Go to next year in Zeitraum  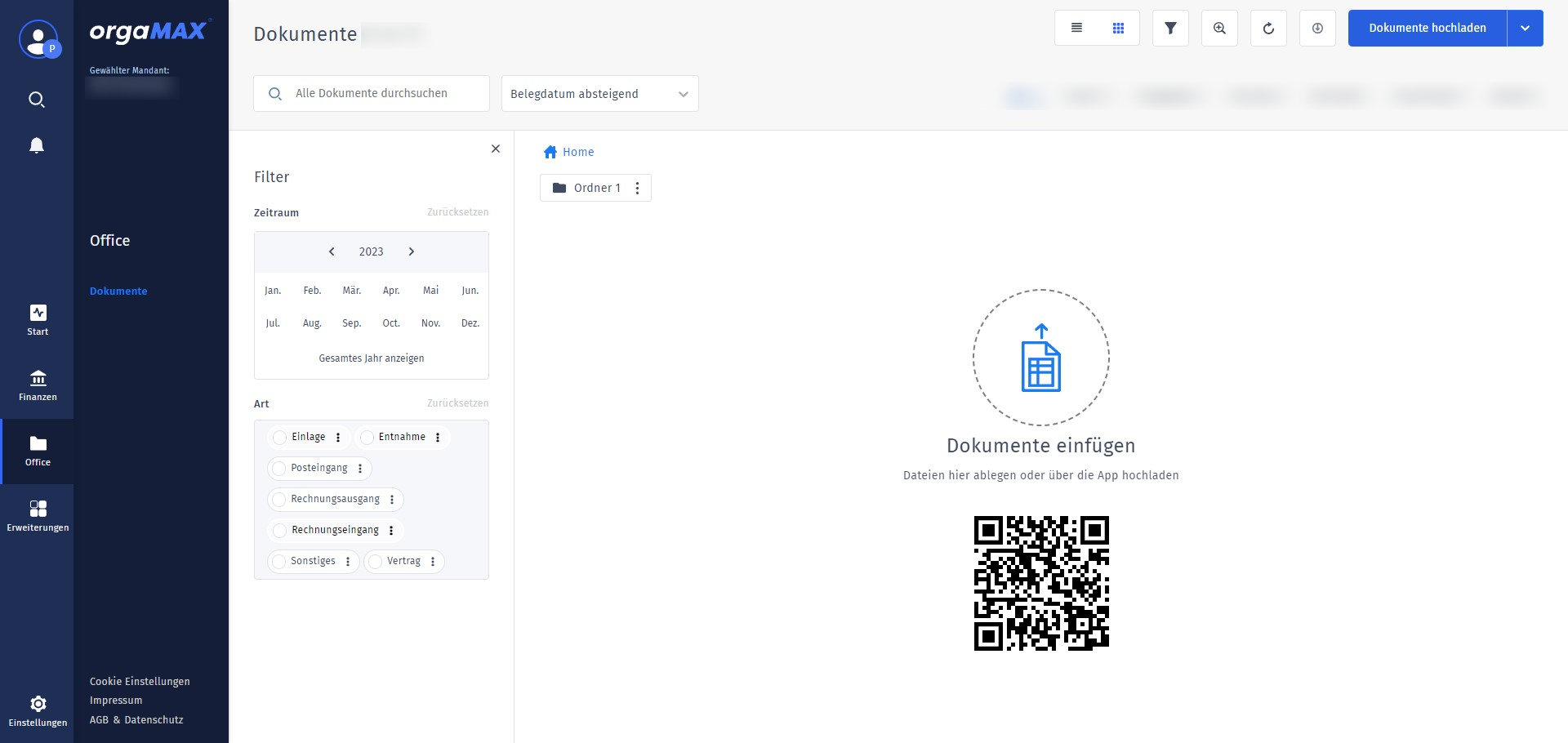(412, 251)
